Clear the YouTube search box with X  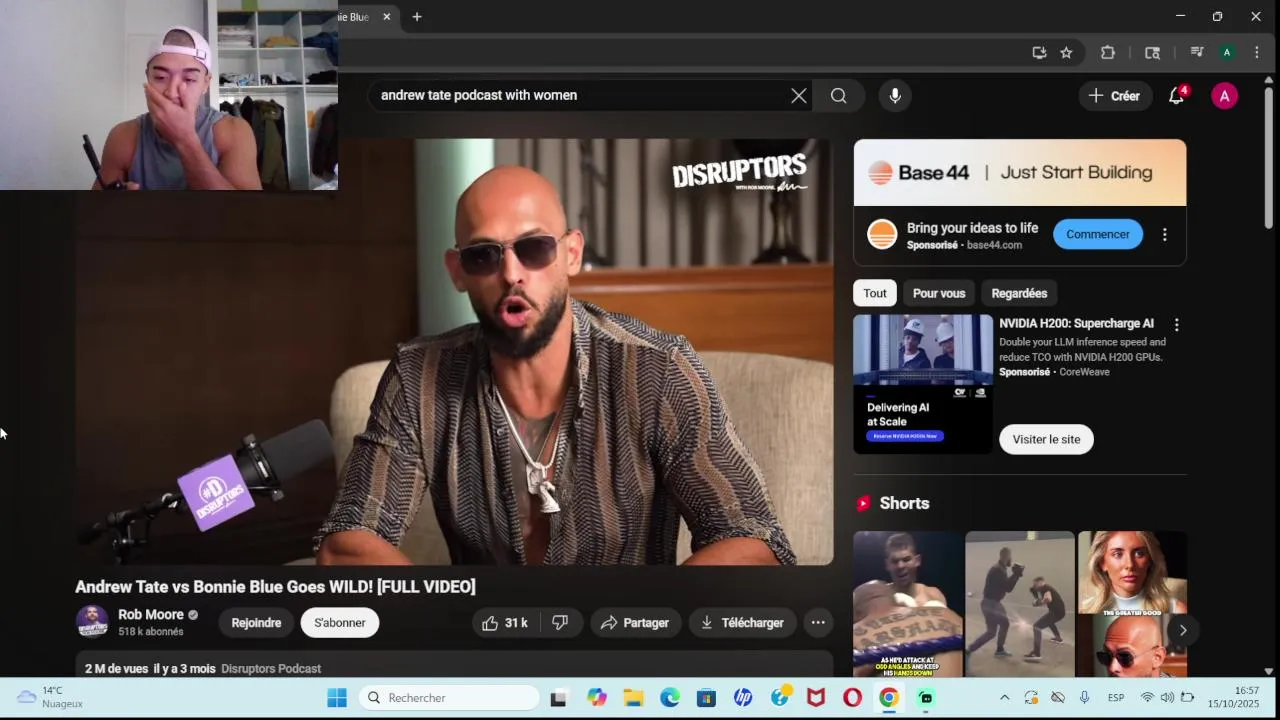(798, 96)
